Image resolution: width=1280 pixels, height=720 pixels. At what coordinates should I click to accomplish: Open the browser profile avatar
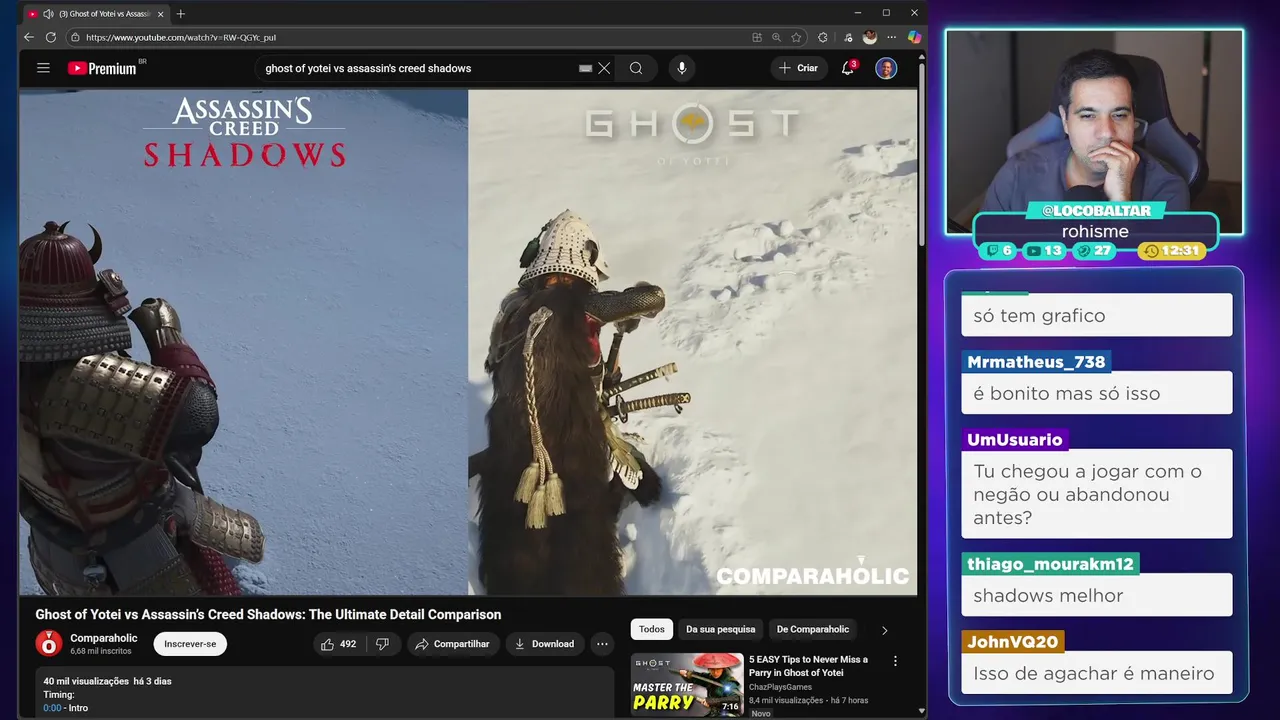pos(870,37)
